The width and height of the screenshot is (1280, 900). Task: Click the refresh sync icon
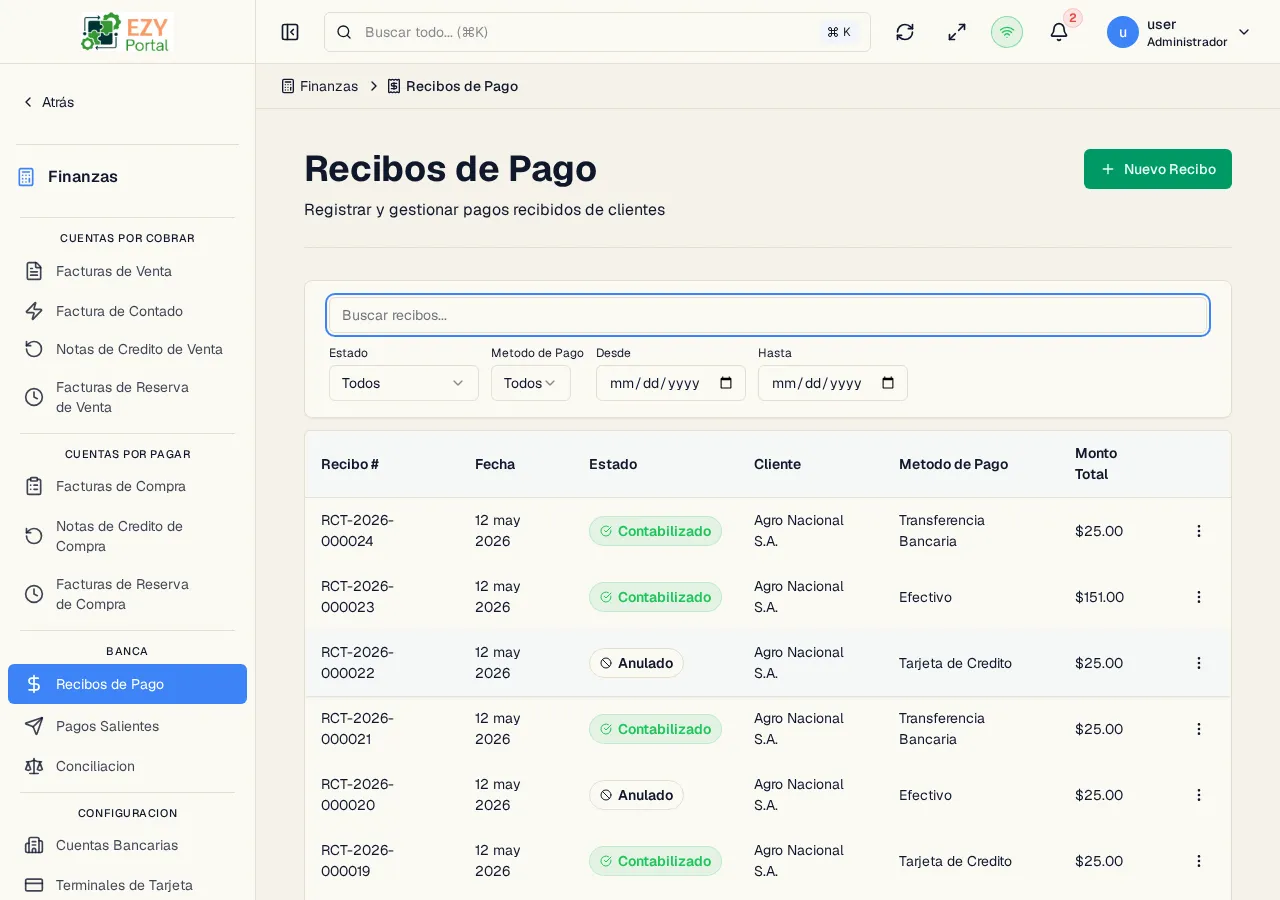pyautogui.click(x=905, y=32)
